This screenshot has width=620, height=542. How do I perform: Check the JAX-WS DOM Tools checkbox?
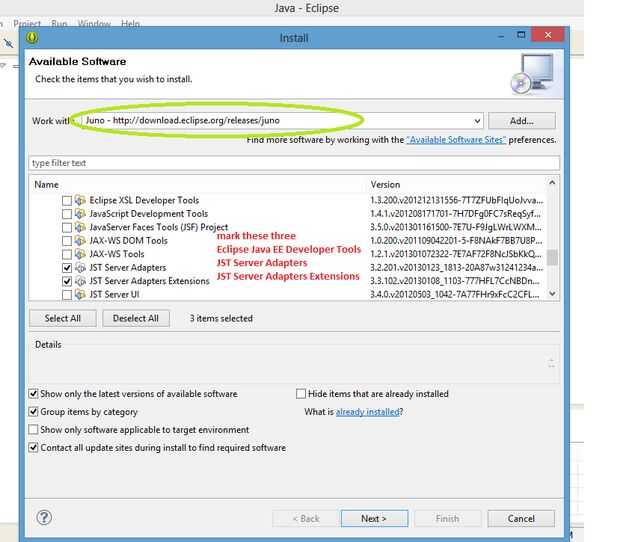[67, 241]
